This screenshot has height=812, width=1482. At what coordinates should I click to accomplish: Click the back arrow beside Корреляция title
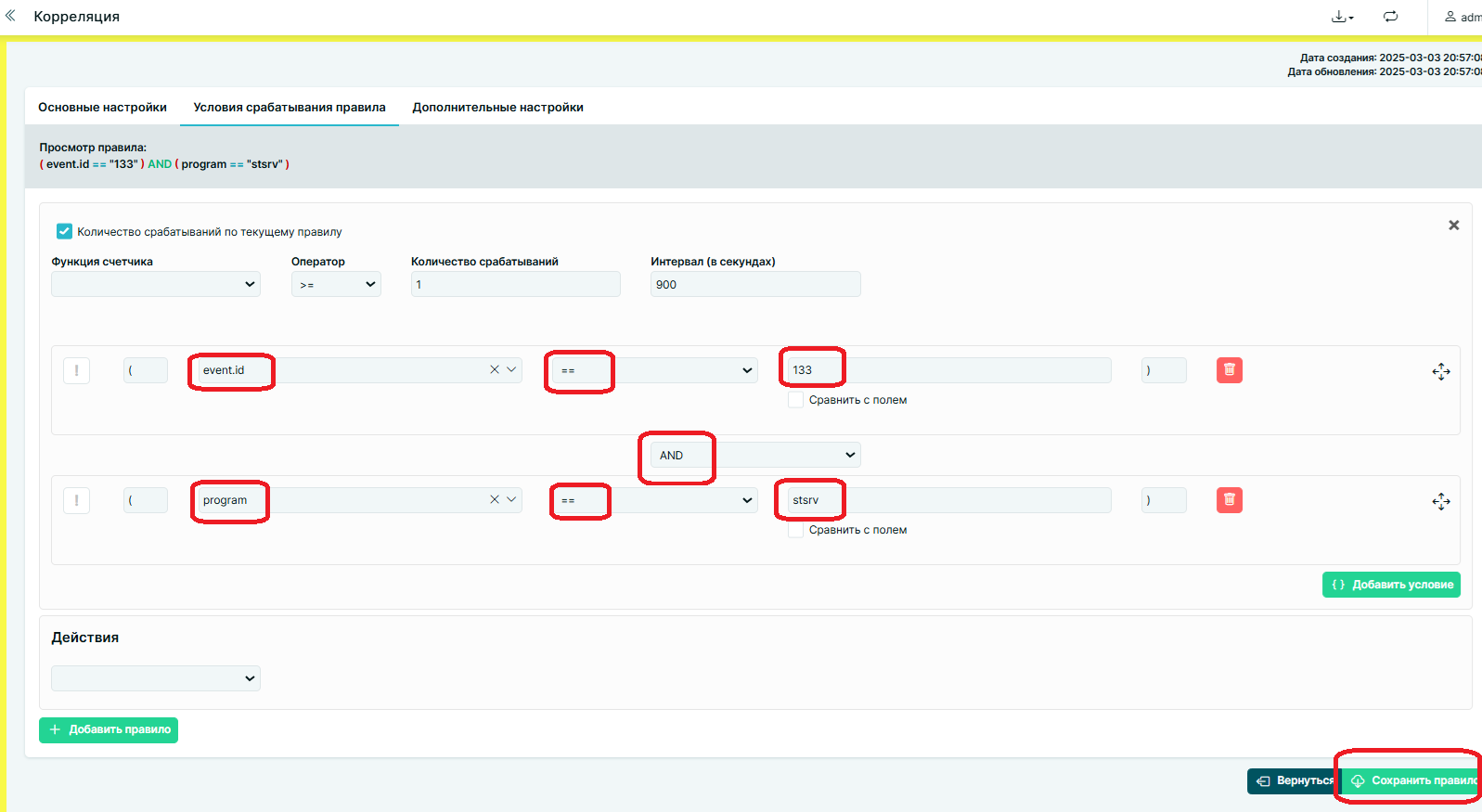tap(11, 16)
